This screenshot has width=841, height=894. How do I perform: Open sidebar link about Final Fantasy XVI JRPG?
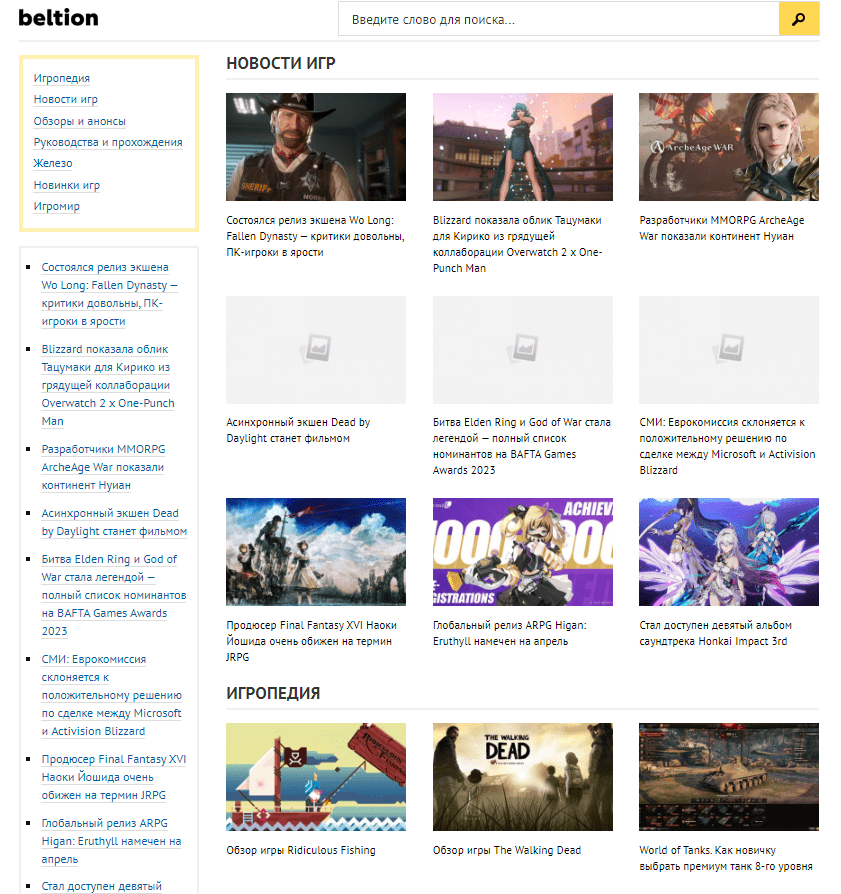[113, 777]
